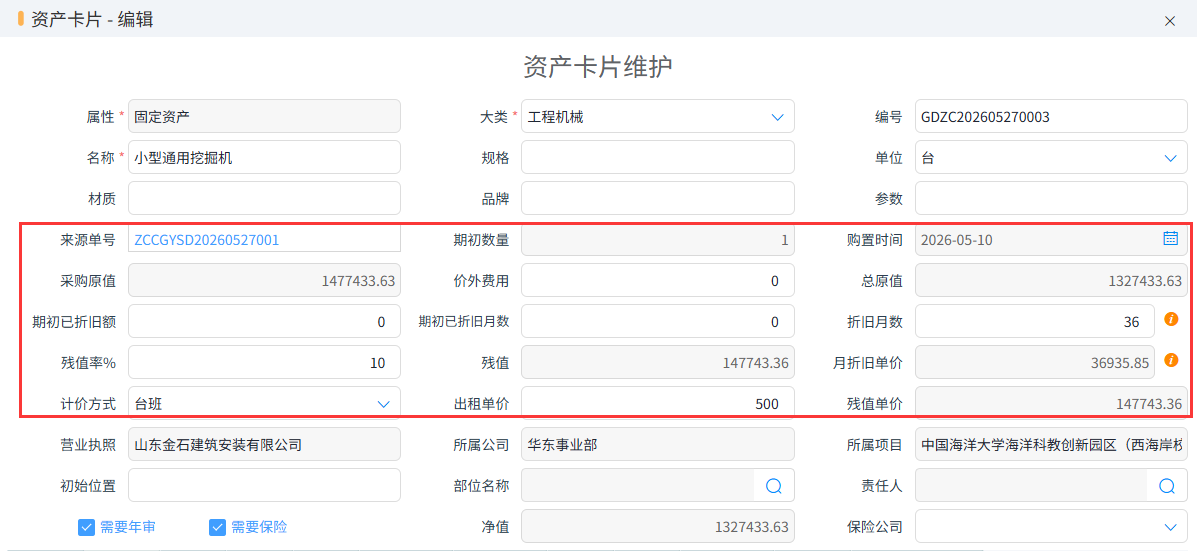Click the 价外费用 input field
The width and height of the screenshot is (1197, 551).
(658, 281)
